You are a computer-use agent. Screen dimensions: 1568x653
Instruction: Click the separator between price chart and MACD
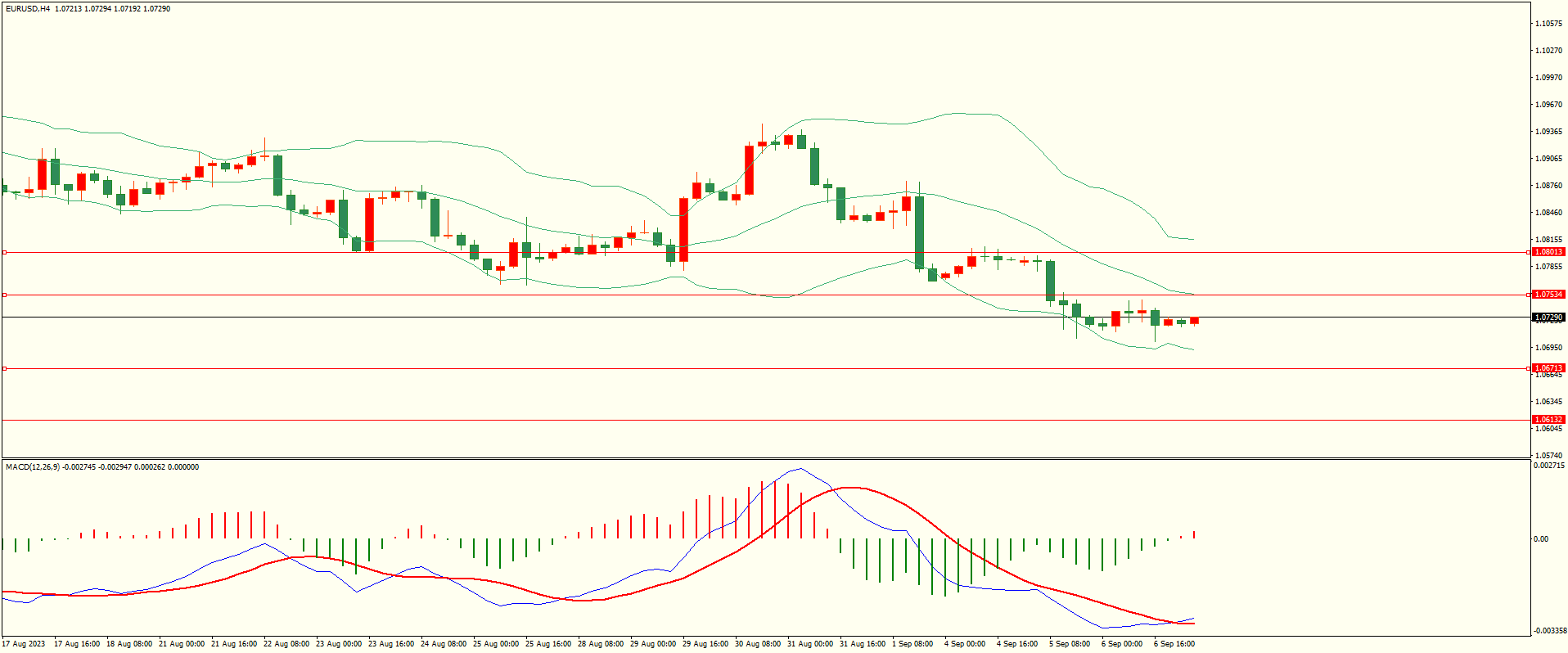pos(765,458)
